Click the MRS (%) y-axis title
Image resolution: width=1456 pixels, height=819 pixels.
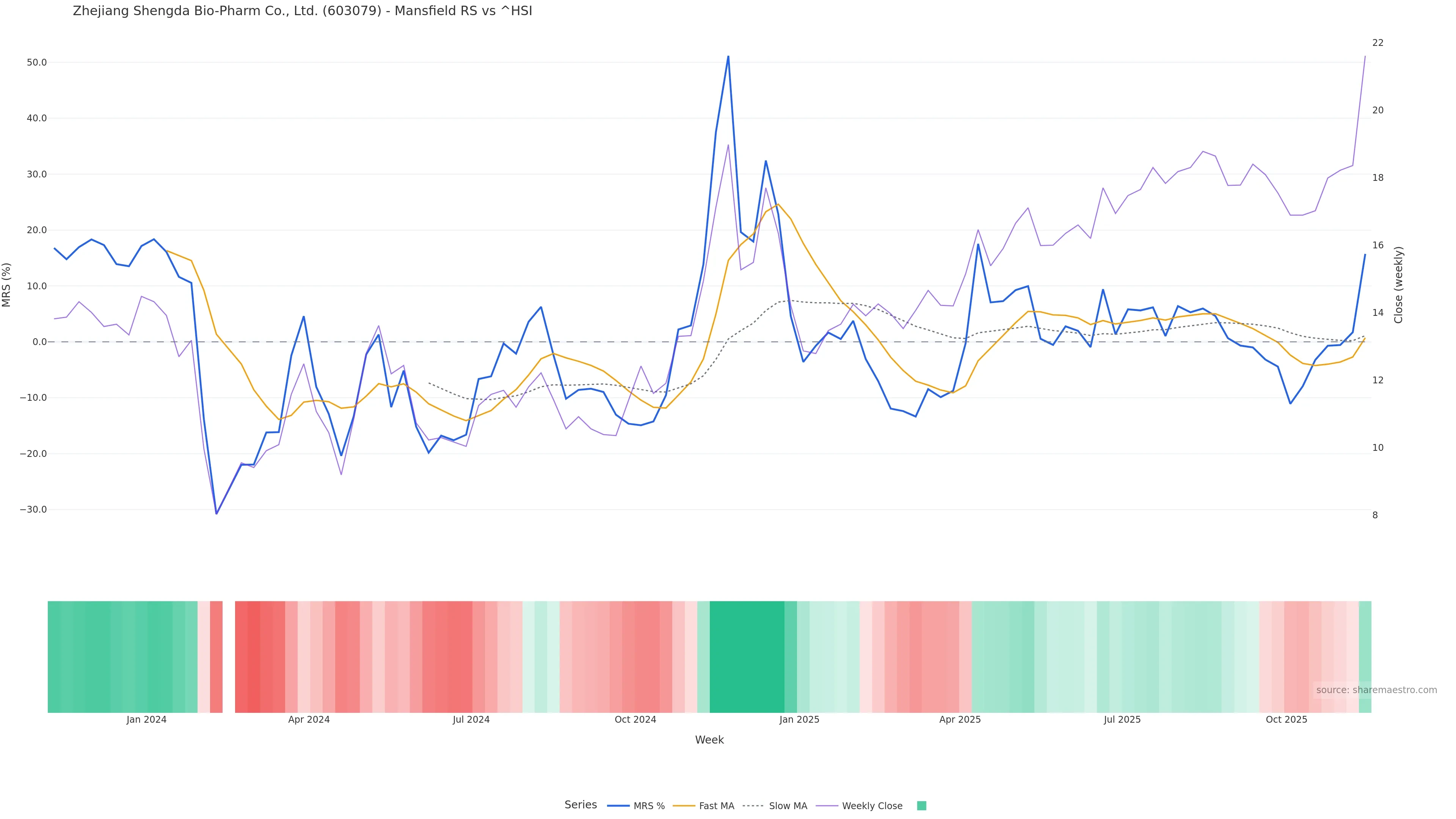[x=7, y=285]
